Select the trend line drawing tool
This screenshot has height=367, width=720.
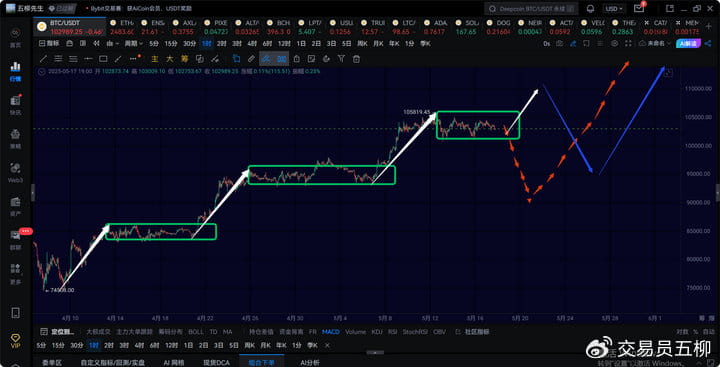[x=43, y=59]
